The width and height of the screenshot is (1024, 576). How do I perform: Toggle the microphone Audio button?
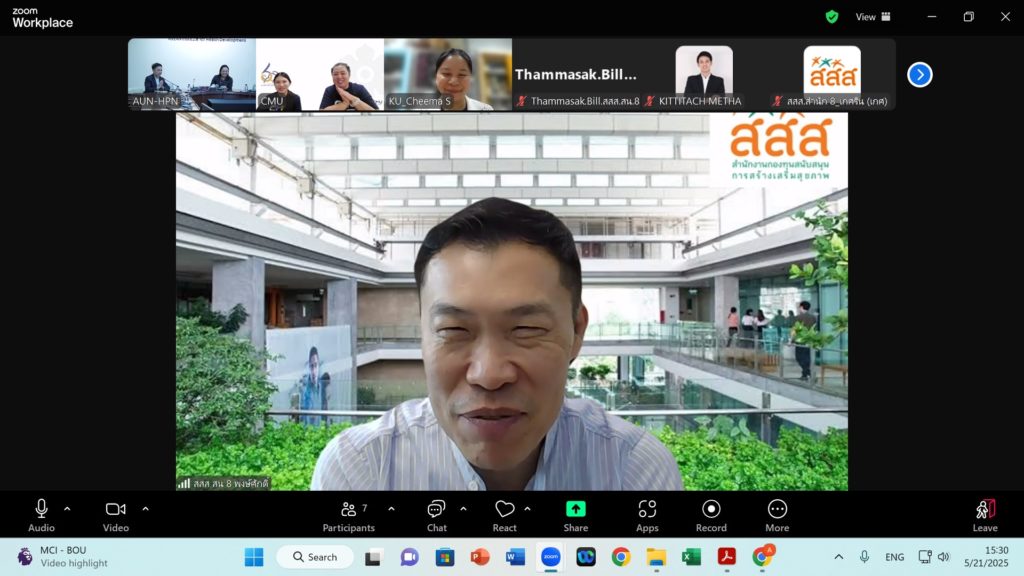[41, 514]
